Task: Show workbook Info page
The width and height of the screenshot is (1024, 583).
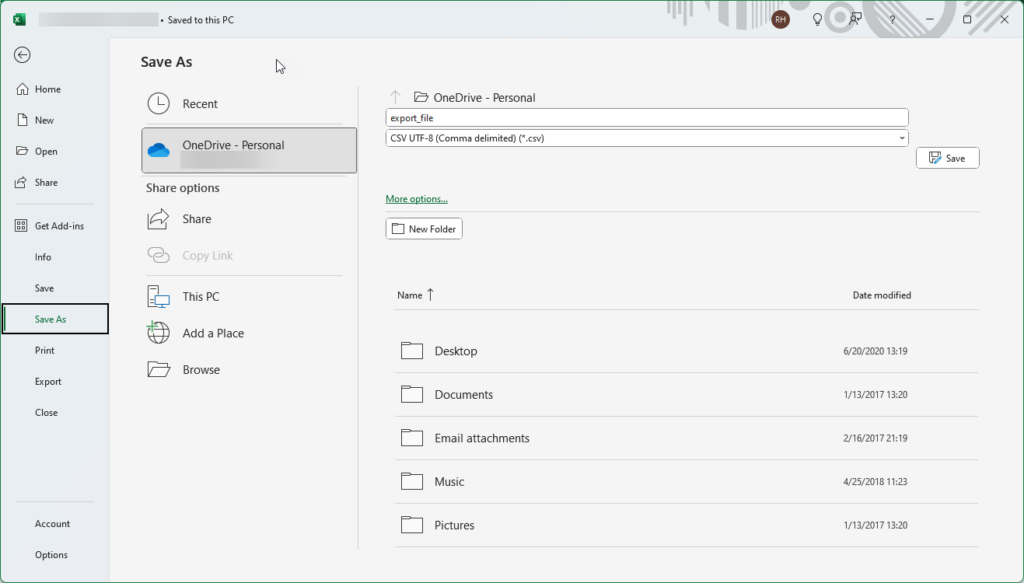Action: click(x=43, y=257)
